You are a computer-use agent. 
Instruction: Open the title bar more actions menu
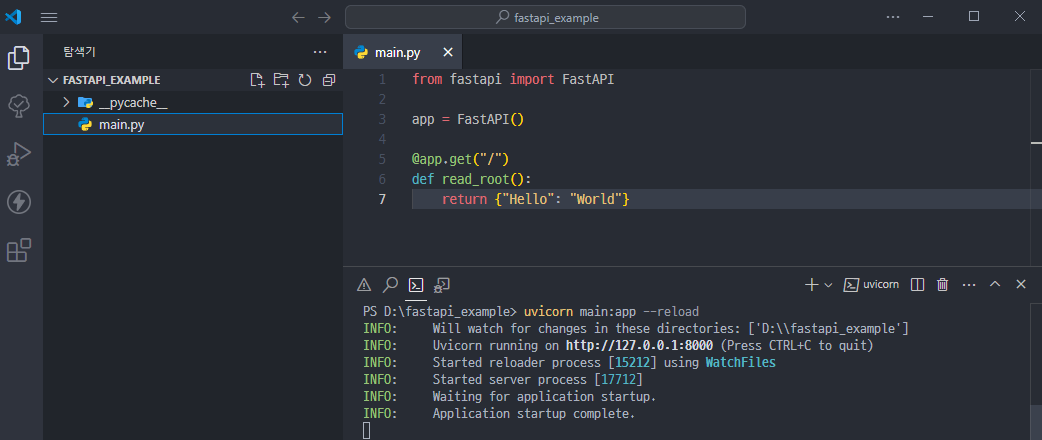pos(893,17)
